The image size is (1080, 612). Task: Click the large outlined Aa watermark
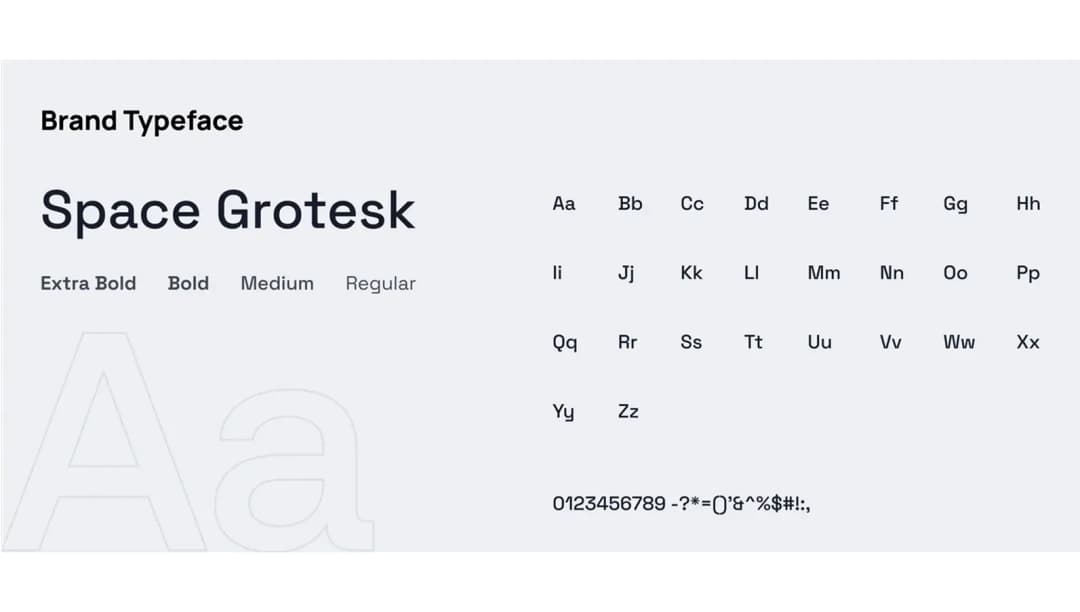click(189, 442)
